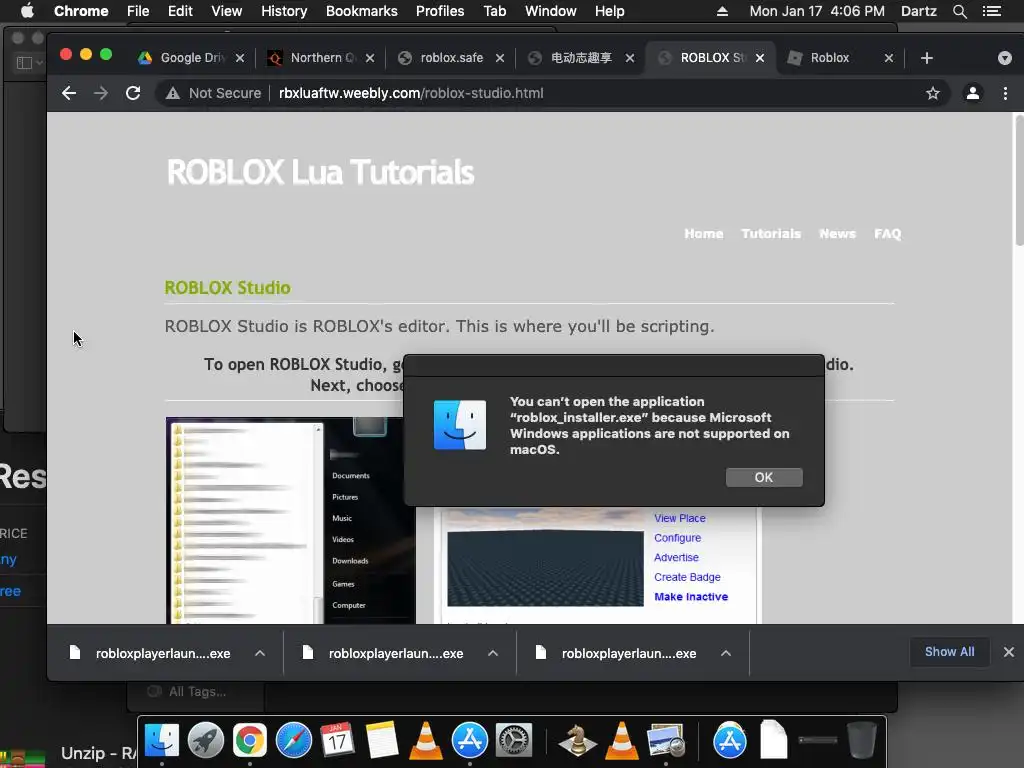Viewport: 1024px width, 768px height.
Task: Open Preview from the Dock
Action: click(665, 741)
